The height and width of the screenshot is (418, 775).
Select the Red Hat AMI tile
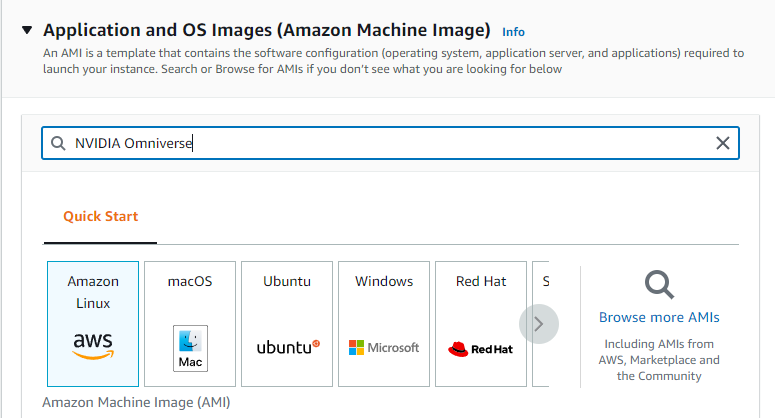(x=481, y=324)
